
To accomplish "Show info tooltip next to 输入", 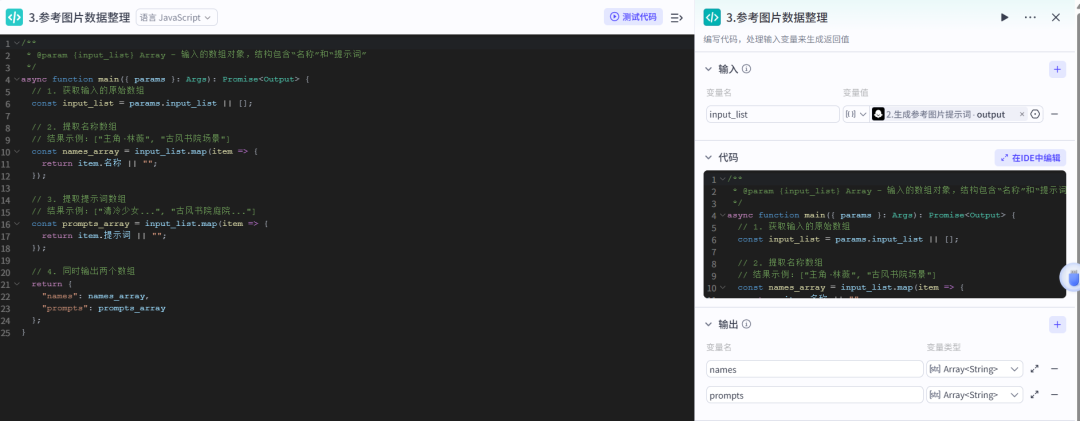I will point(746,69).
